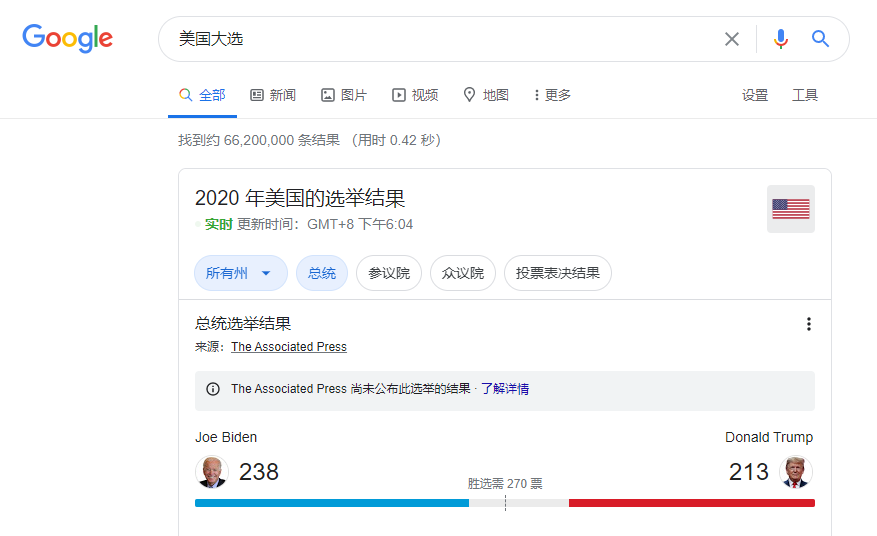Click the blue Biden electoral bar
The image size is (877, 536).
(332, 503)
